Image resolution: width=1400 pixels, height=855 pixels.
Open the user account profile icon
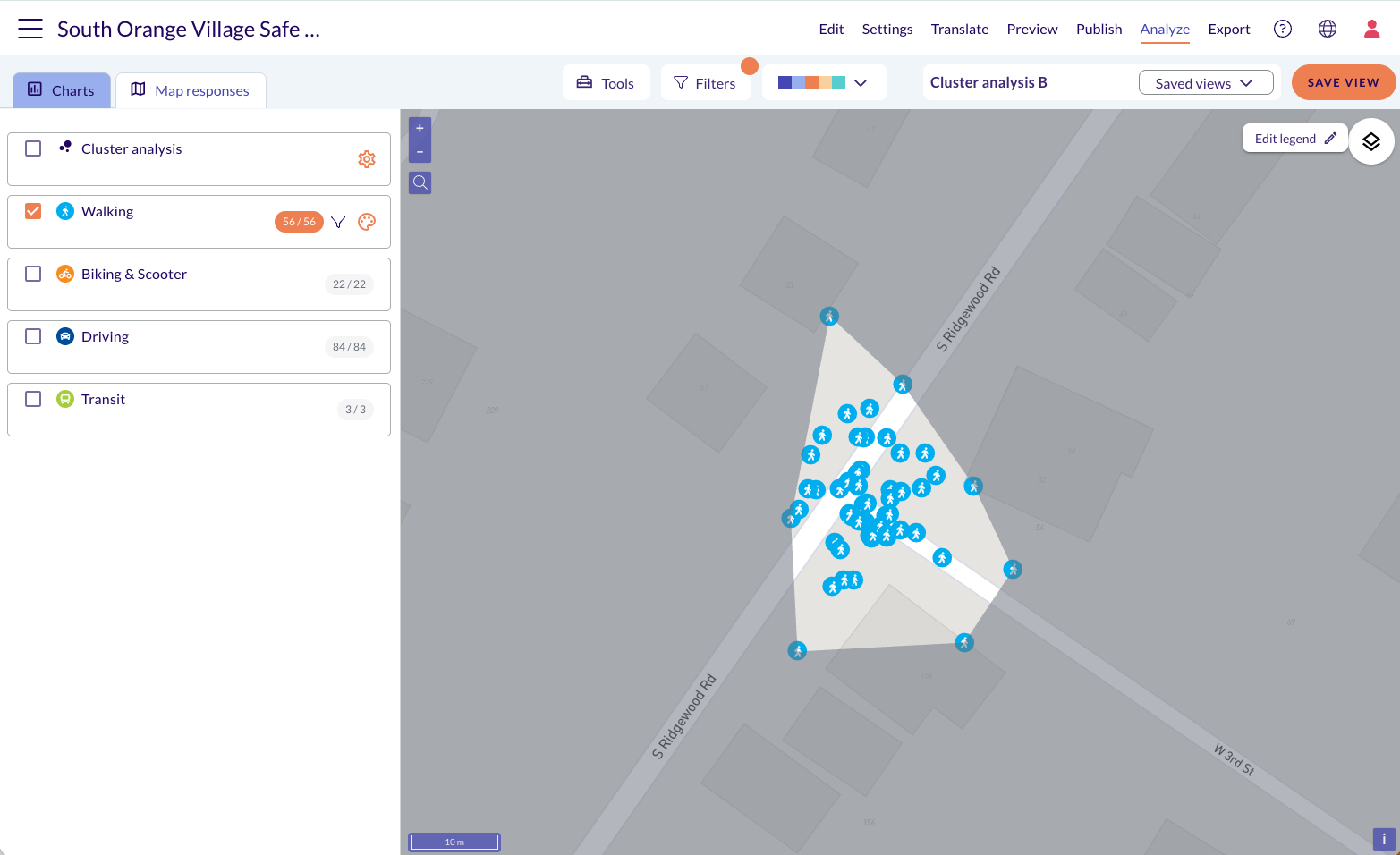(1372, 29)
